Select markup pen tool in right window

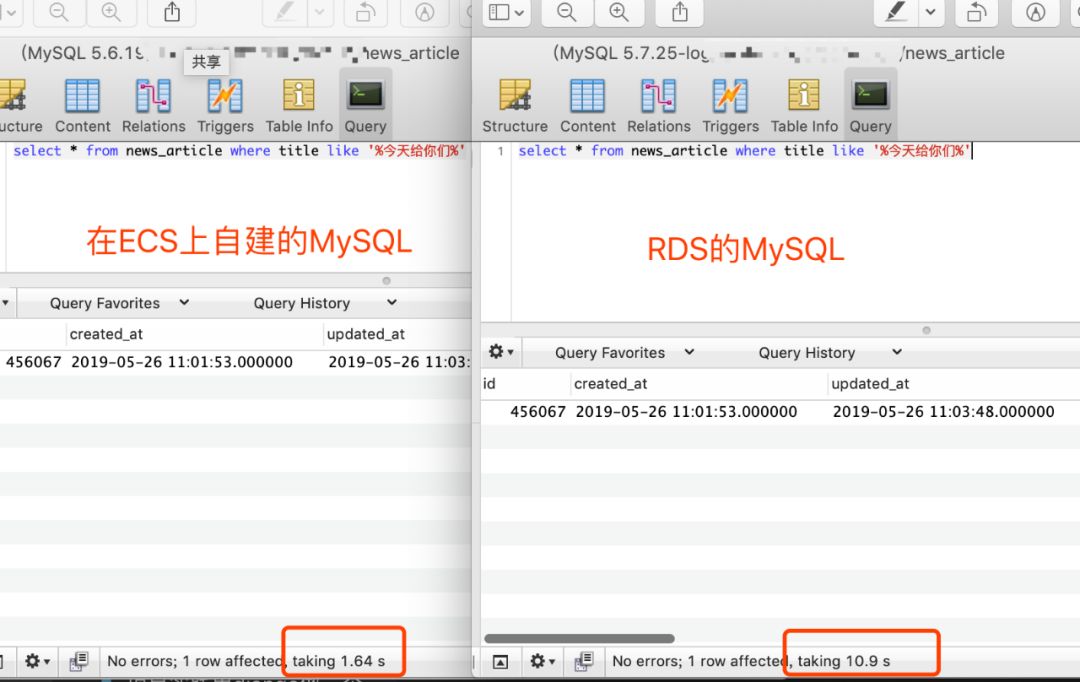[x=895, y=12]
